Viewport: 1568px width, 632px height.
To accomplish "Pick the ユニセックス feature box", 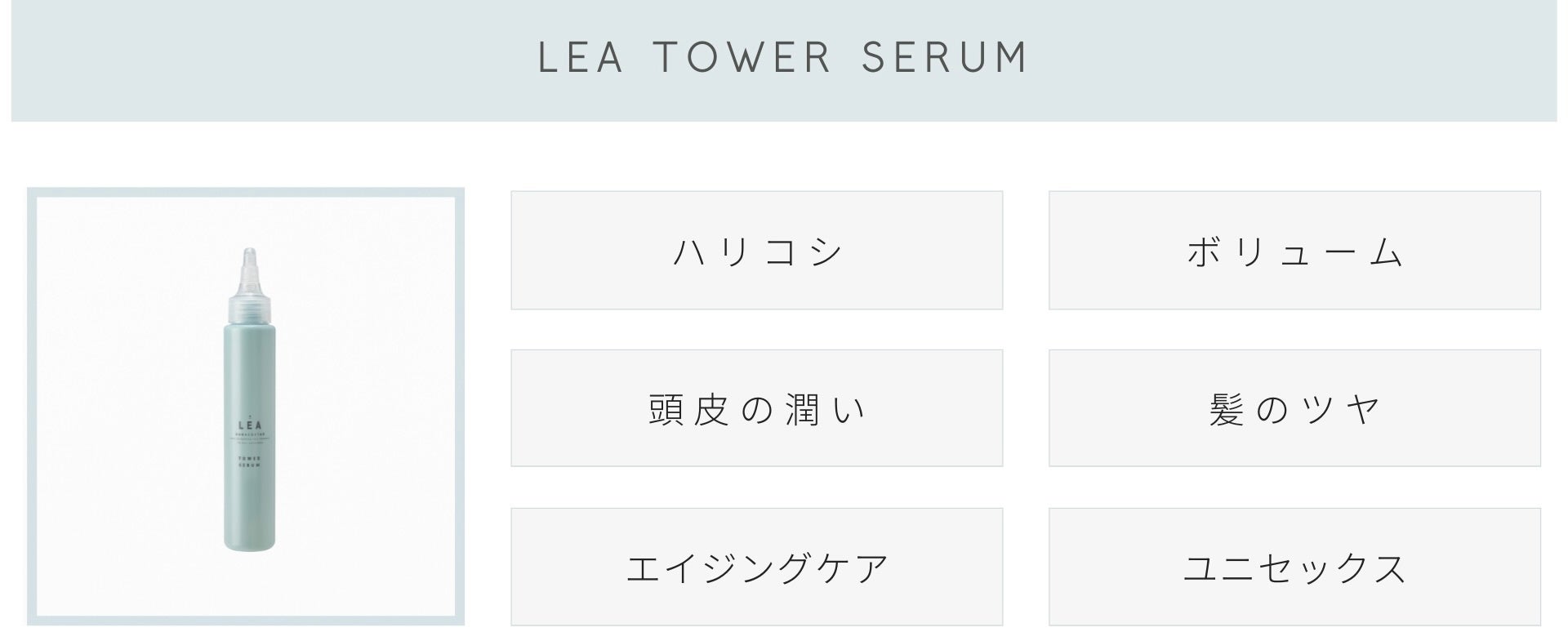I will [x=1294, y=567].
